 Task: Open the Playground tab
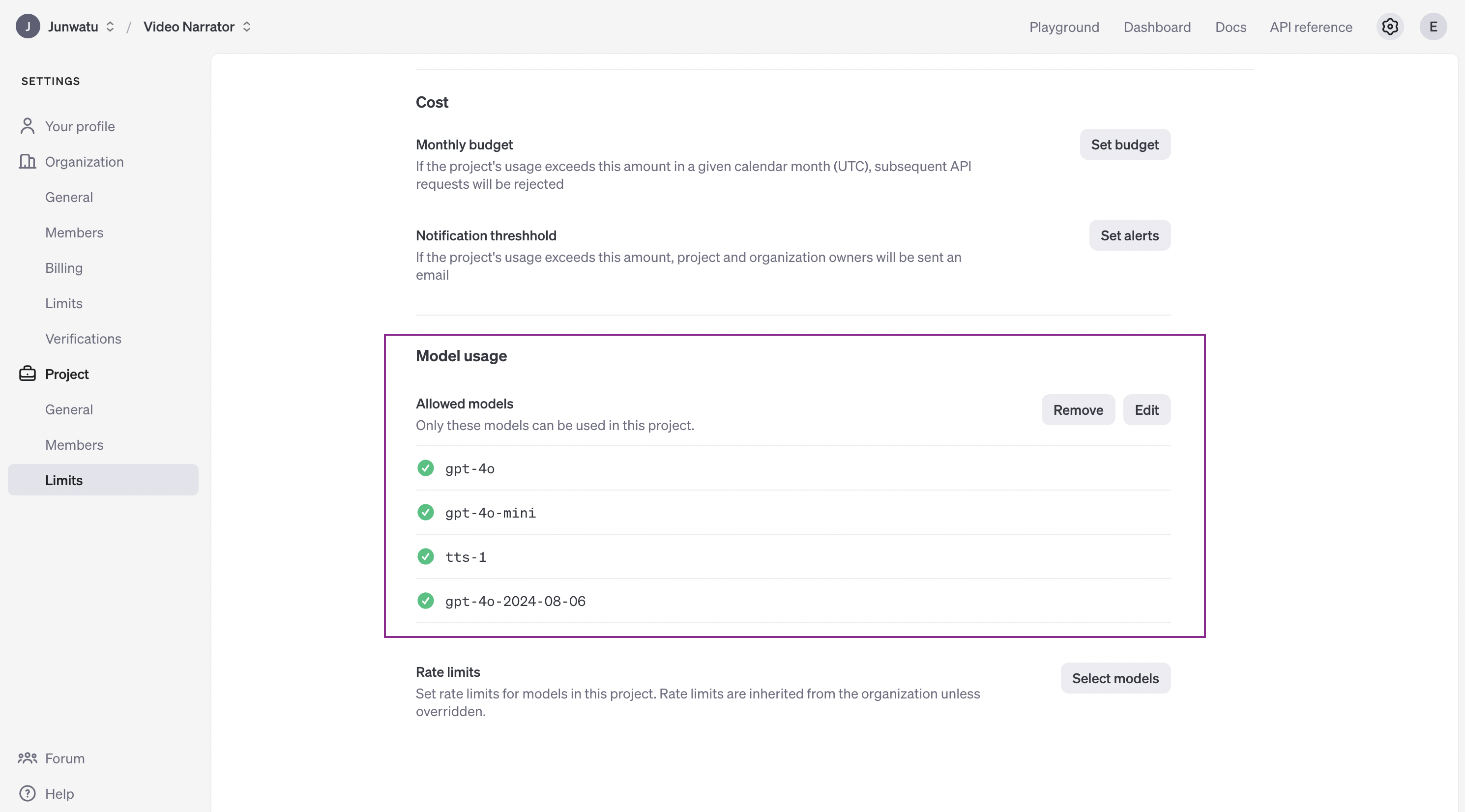coord(1063,27)
